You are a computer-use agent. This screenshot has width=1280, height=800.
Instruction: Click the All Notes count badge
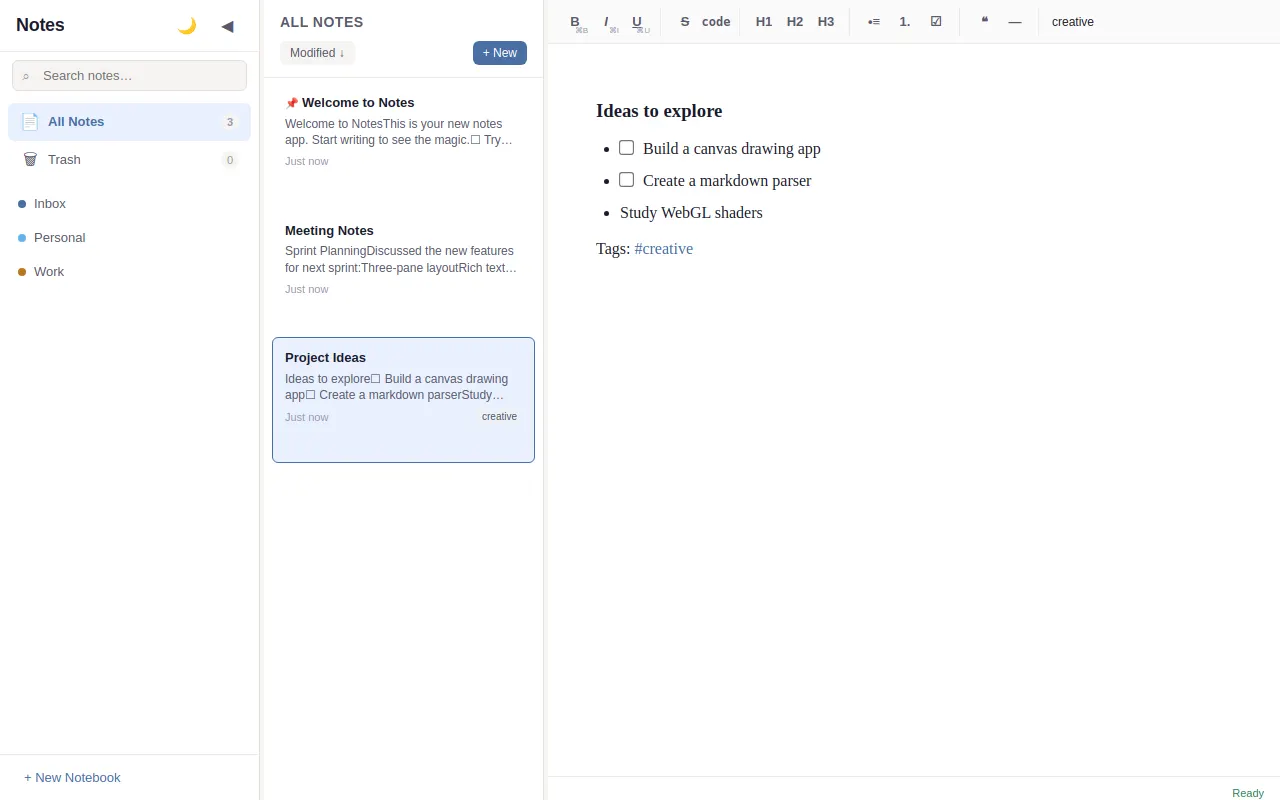[230, 122]
